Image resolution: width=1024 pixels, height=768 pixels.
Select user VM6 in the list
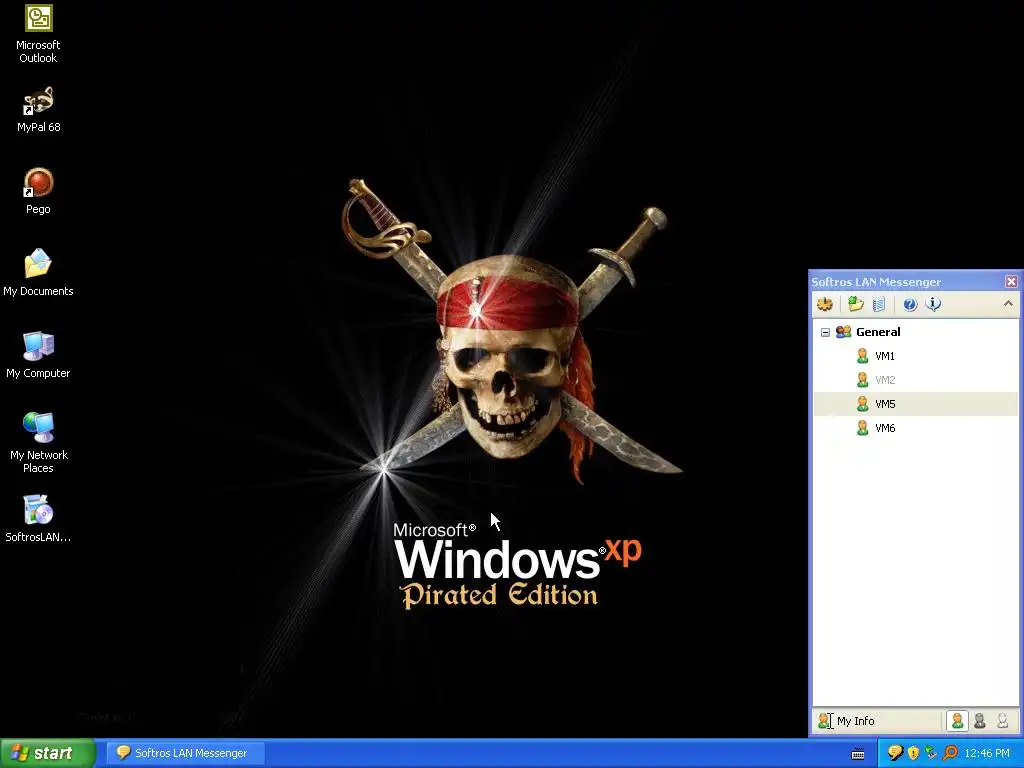click(x=916, y=428)
